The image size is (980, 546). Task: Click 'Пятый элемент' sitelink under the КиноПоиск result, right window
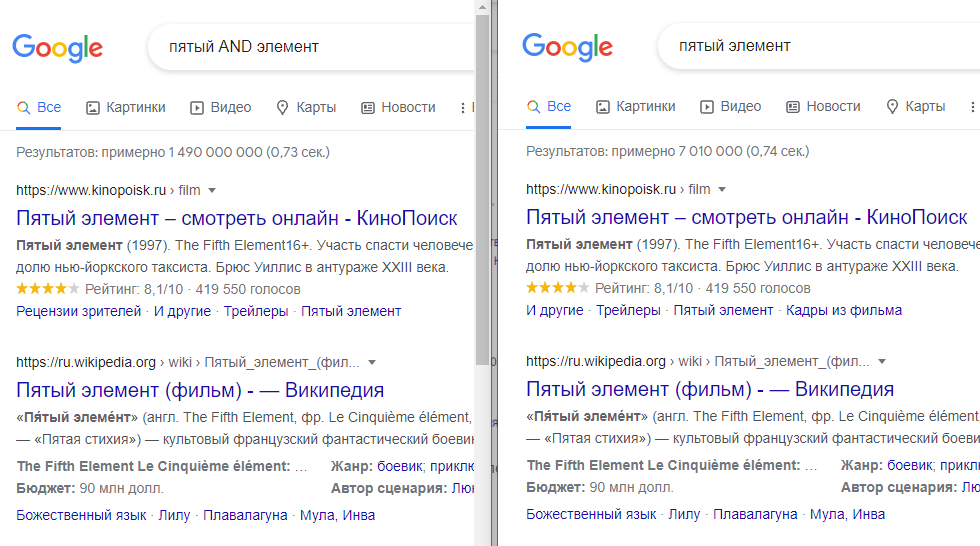click(x=723, y=310)
